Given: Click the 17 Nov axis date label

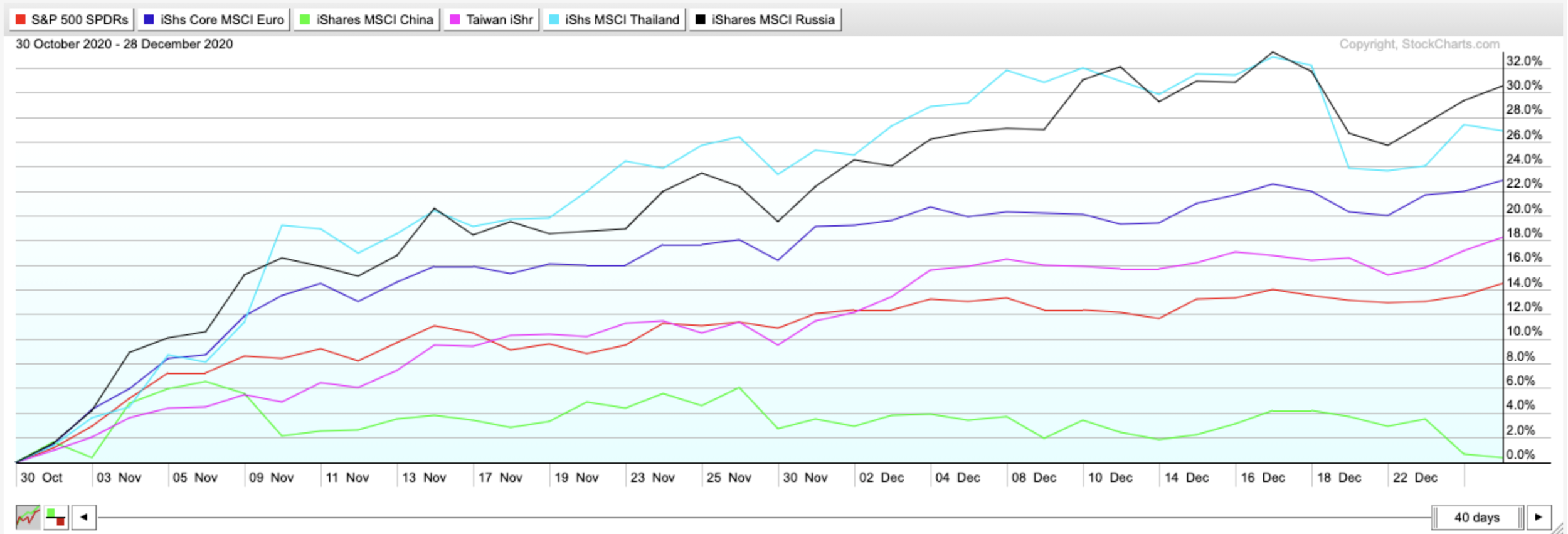Looking at the screenshot, I should pyautogui.click(x=500, y=478).
